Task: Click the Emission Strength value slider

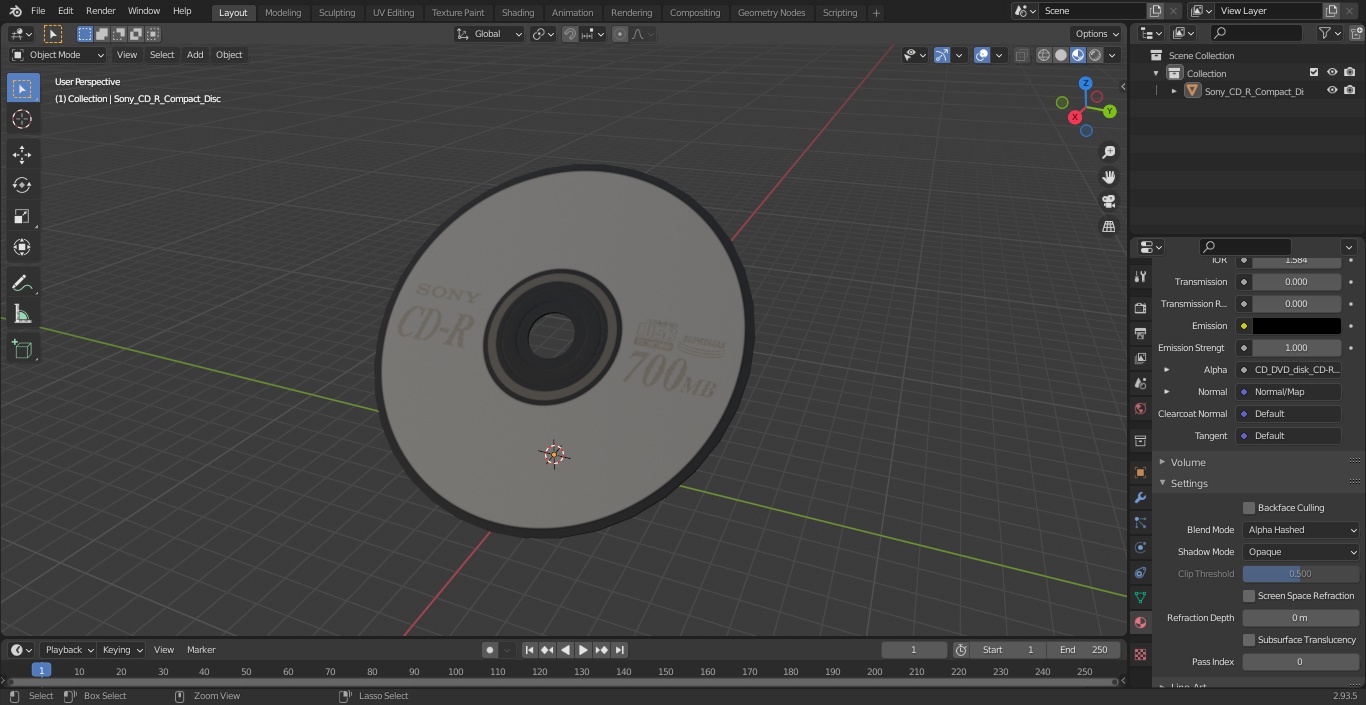Action: [x=1296, y=348]
